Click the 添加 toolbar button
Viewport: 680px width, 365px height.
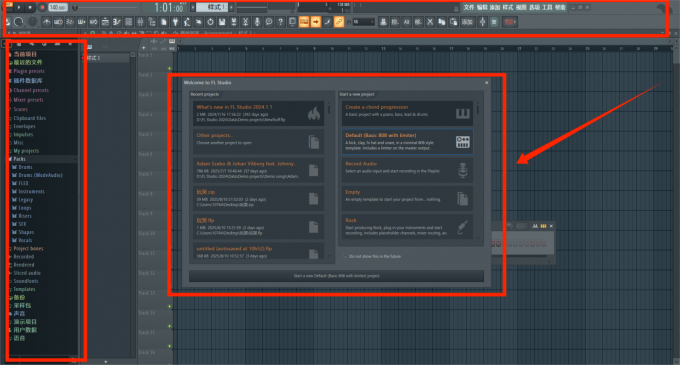tap(467, 22)
